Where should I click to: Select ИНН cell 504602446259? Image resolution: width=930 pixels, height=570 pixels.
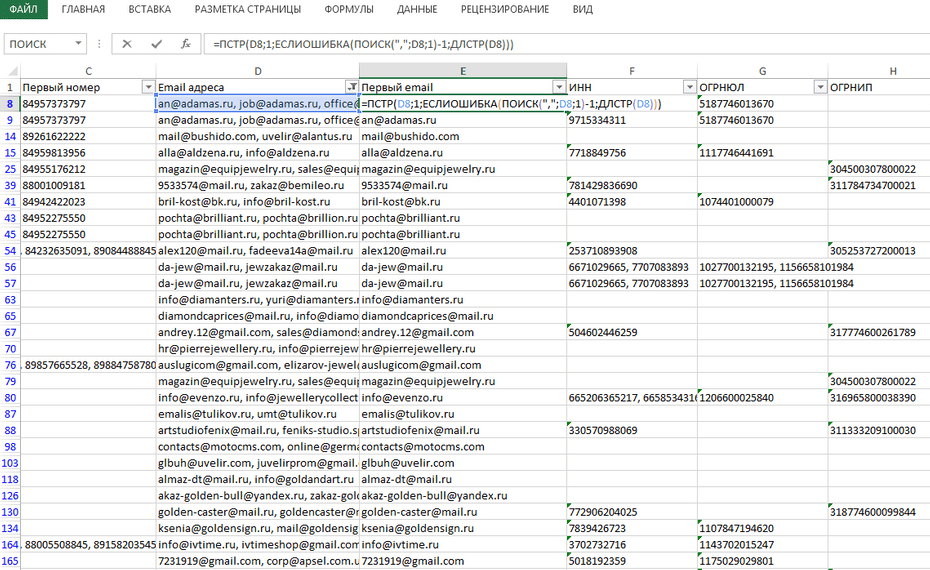[x=632, y=332]
